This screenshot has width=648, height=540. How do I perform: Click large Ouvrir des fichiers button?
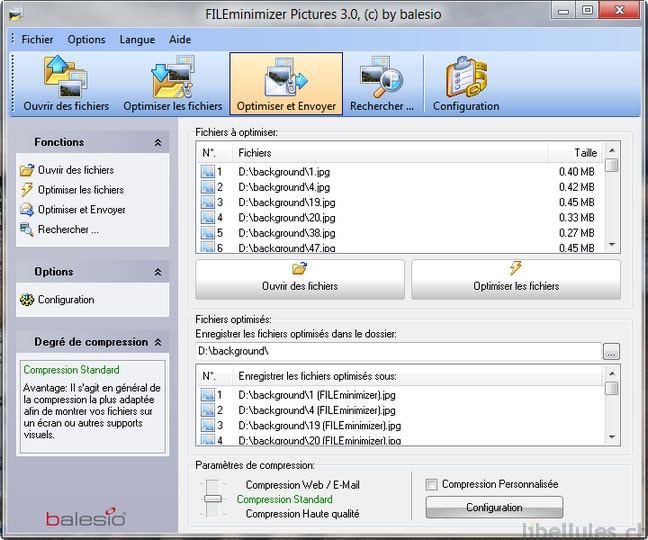click(x=300, y=279)
